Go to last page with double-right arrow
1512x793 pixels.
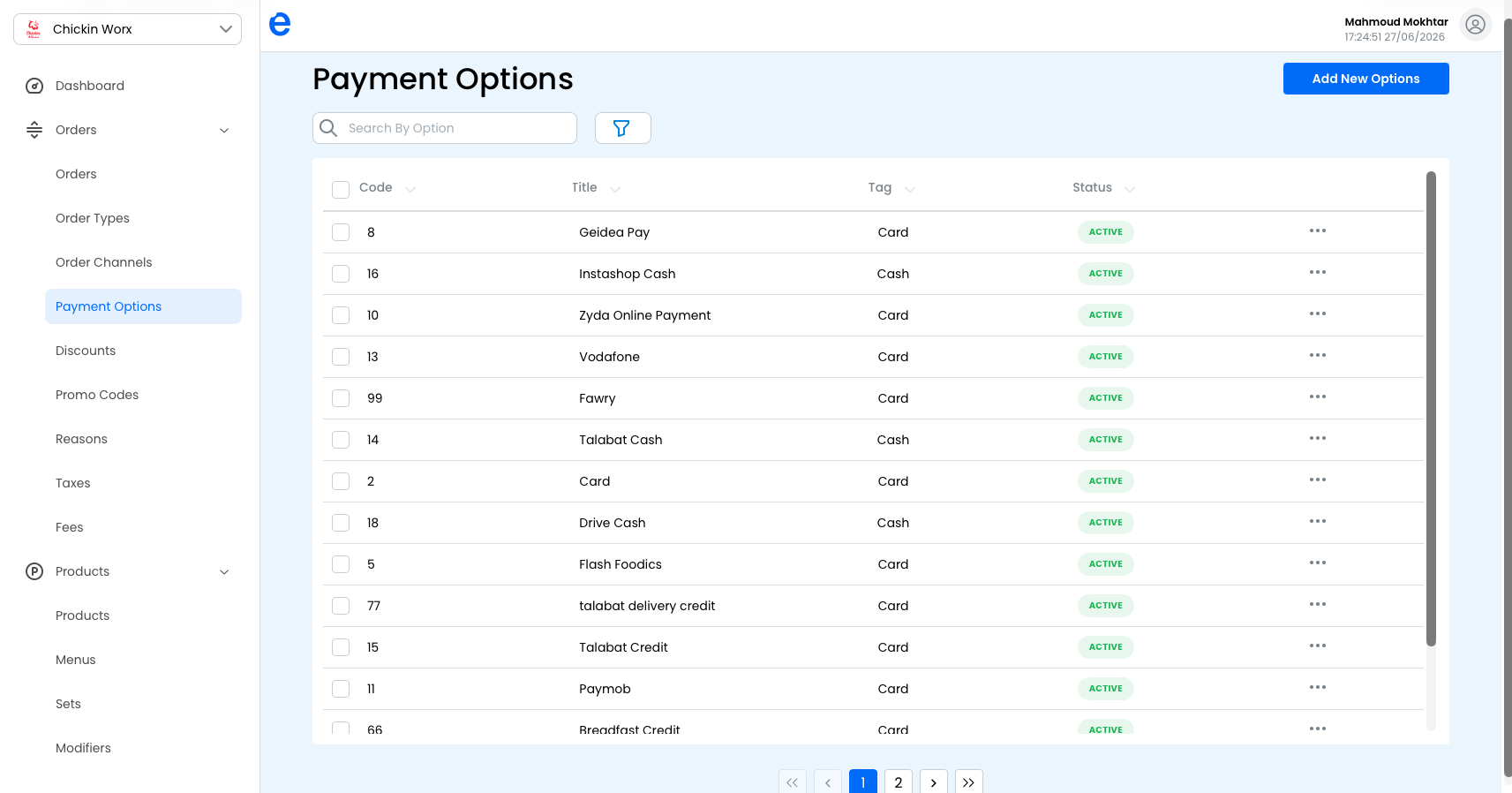pos(968,782)
